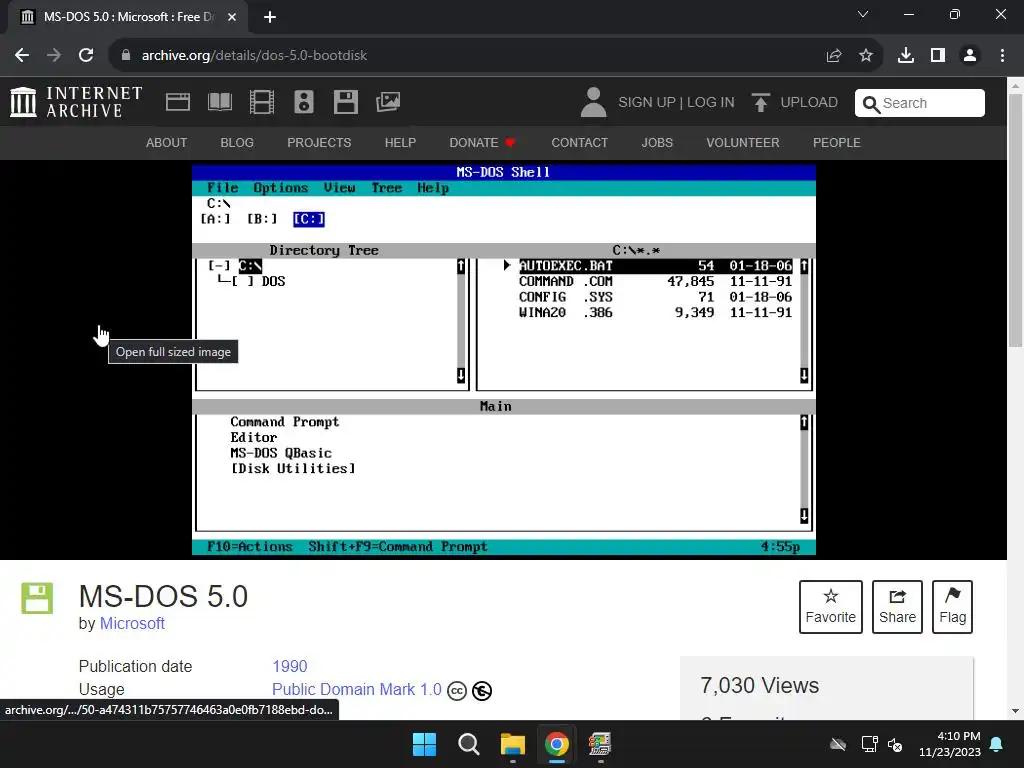
Task: View site information lock icon
Action: 126,56
